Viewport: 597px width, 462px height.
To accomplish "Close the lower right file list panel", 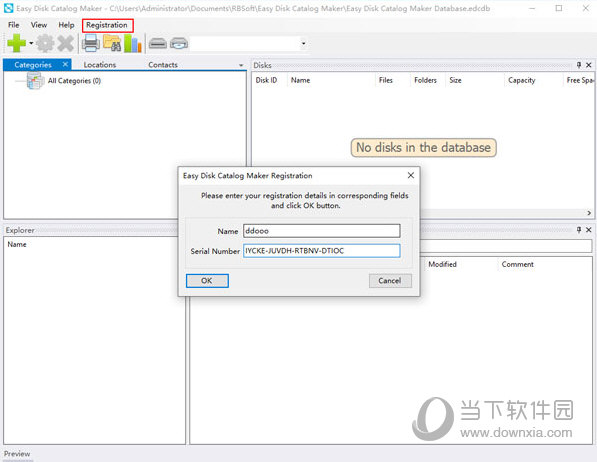I will pyautogui.click(x=589, y=230).
